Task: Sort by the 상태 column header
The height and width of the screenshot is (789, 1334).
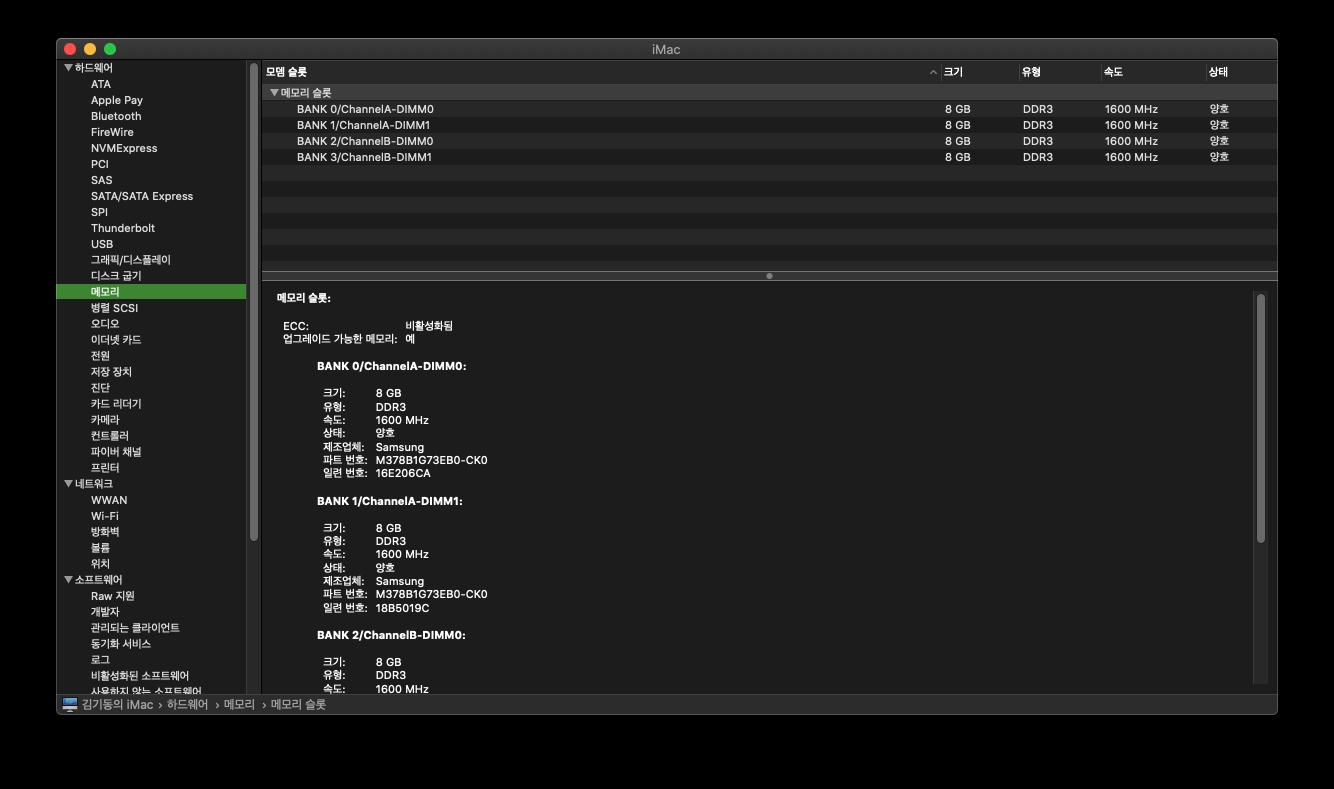Action: click(x=1240, y=72)
